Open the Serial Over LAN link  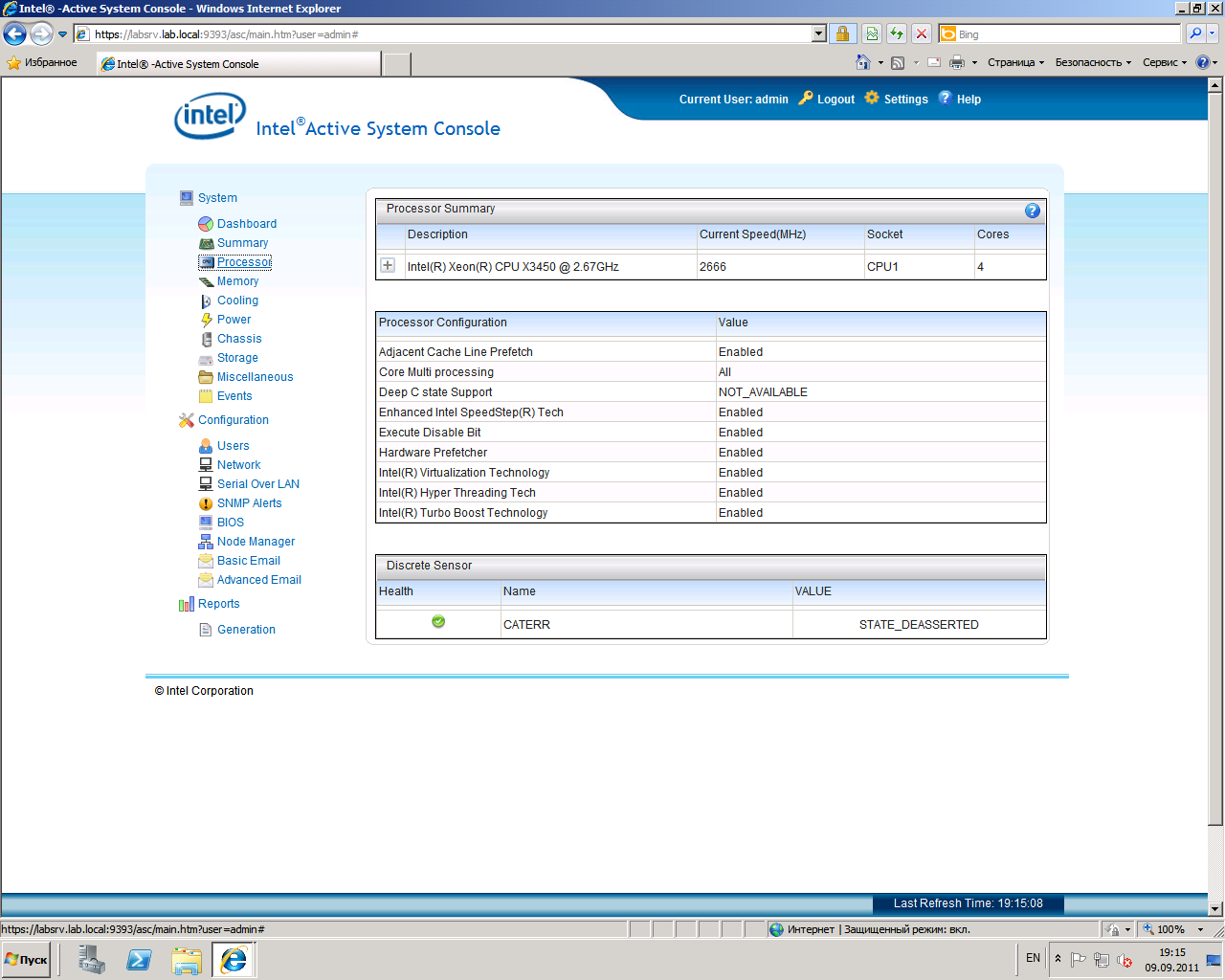(x=257, y=484)
